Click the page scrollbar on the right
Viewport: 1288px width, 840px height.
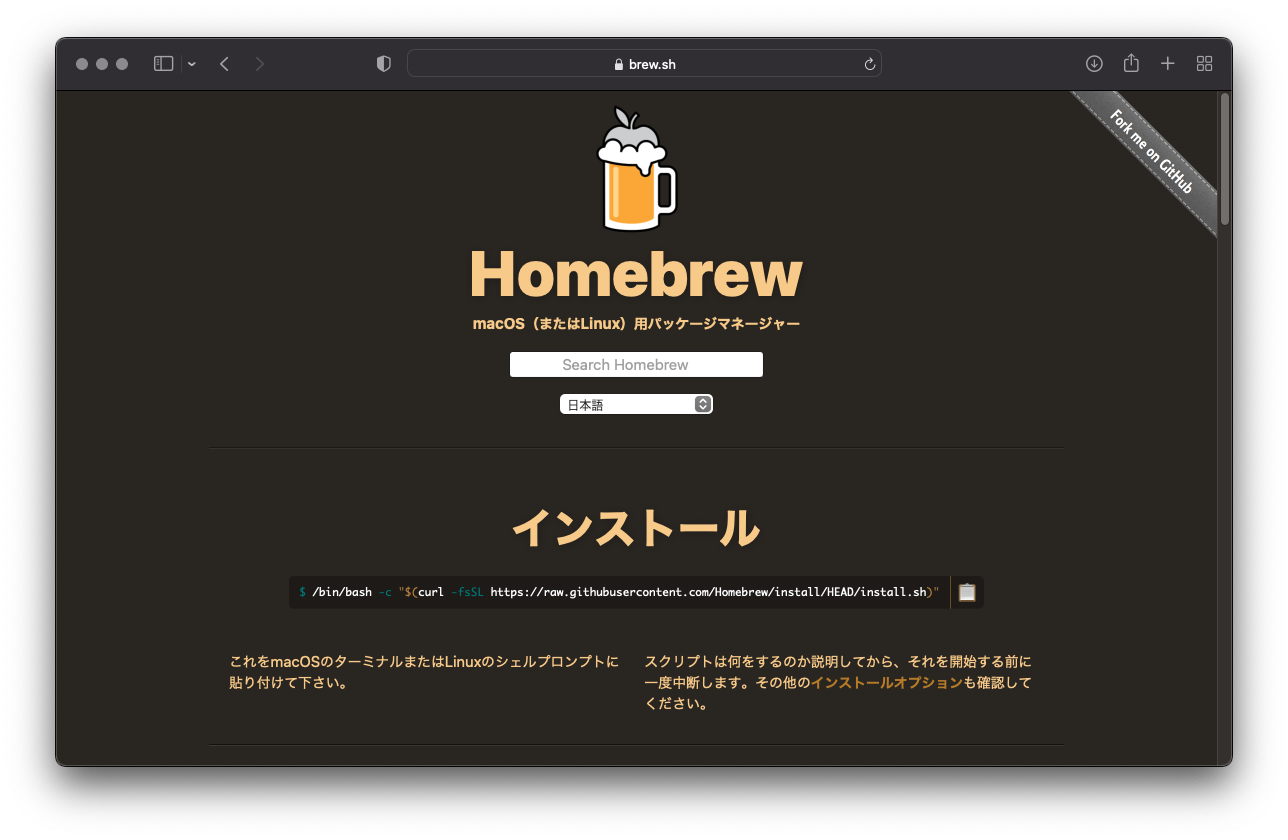click(1222, 160)
